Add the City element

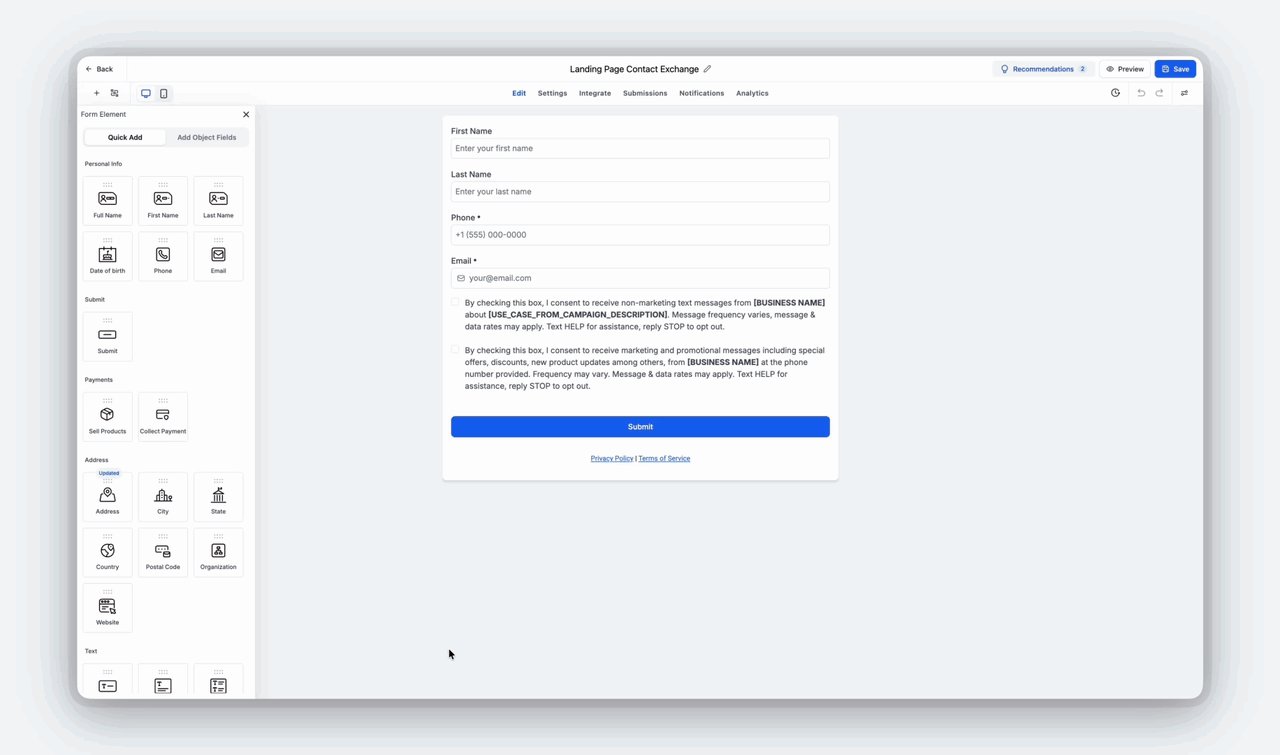tap(163, 497)
